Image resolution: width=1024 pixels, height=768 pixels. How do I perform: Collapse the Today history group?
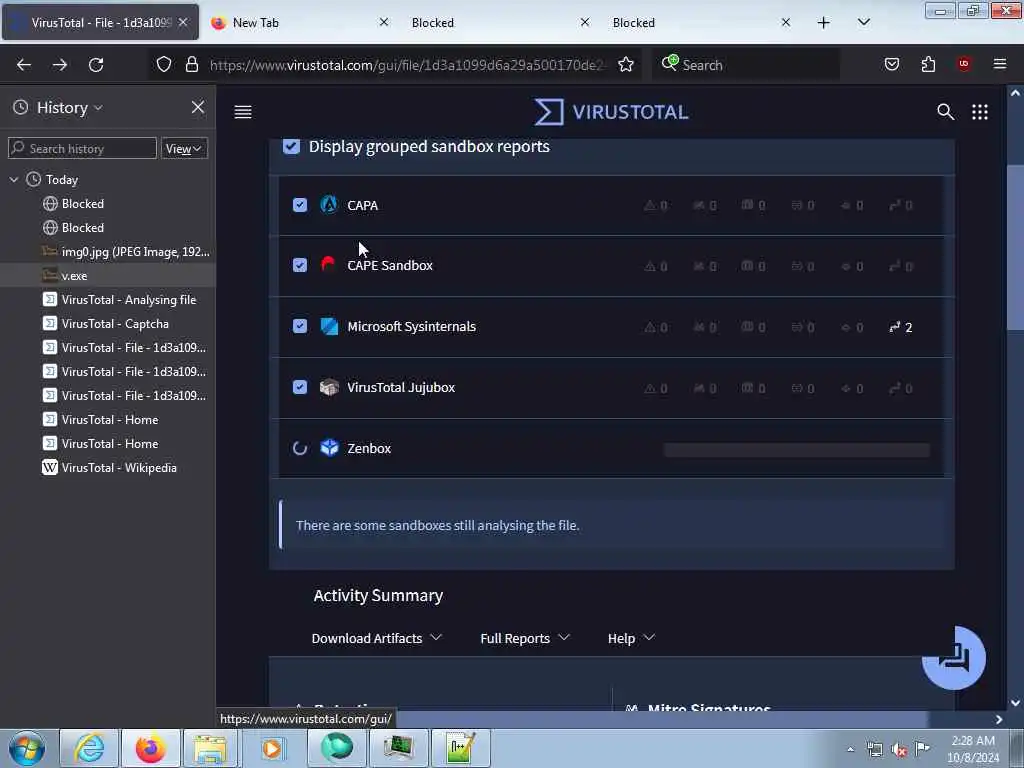pyautogui.click(x=14, y=179)
